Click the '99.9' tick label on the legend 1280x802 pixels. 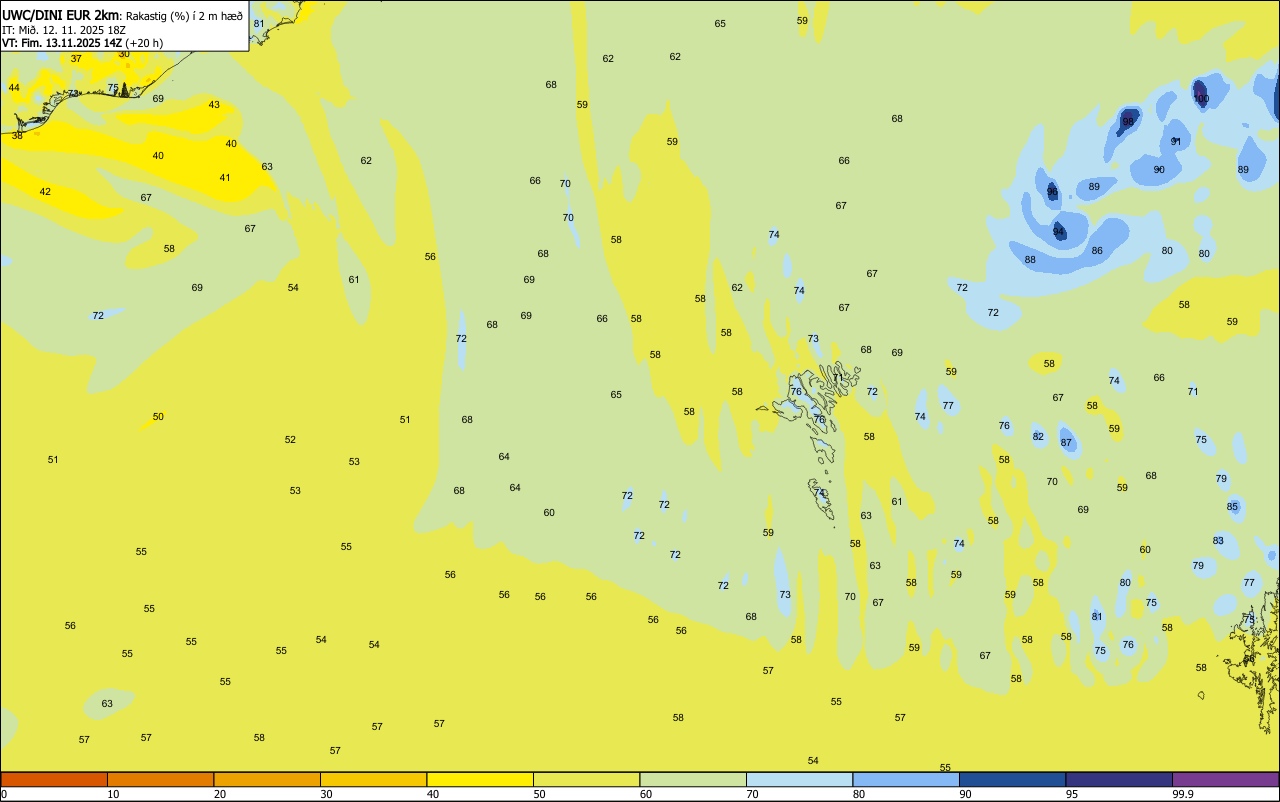tap(1183, 794)
